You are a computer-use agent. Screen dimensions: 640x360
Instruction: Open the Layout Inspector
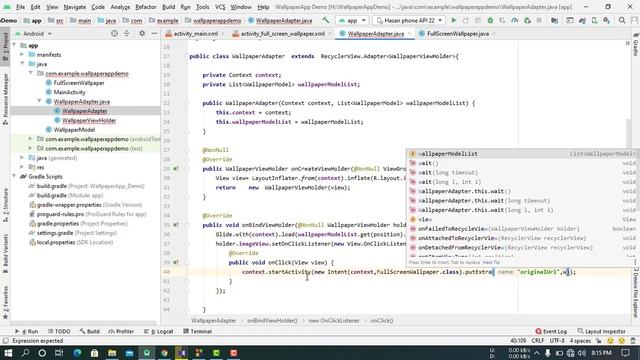tap(602, 331)
